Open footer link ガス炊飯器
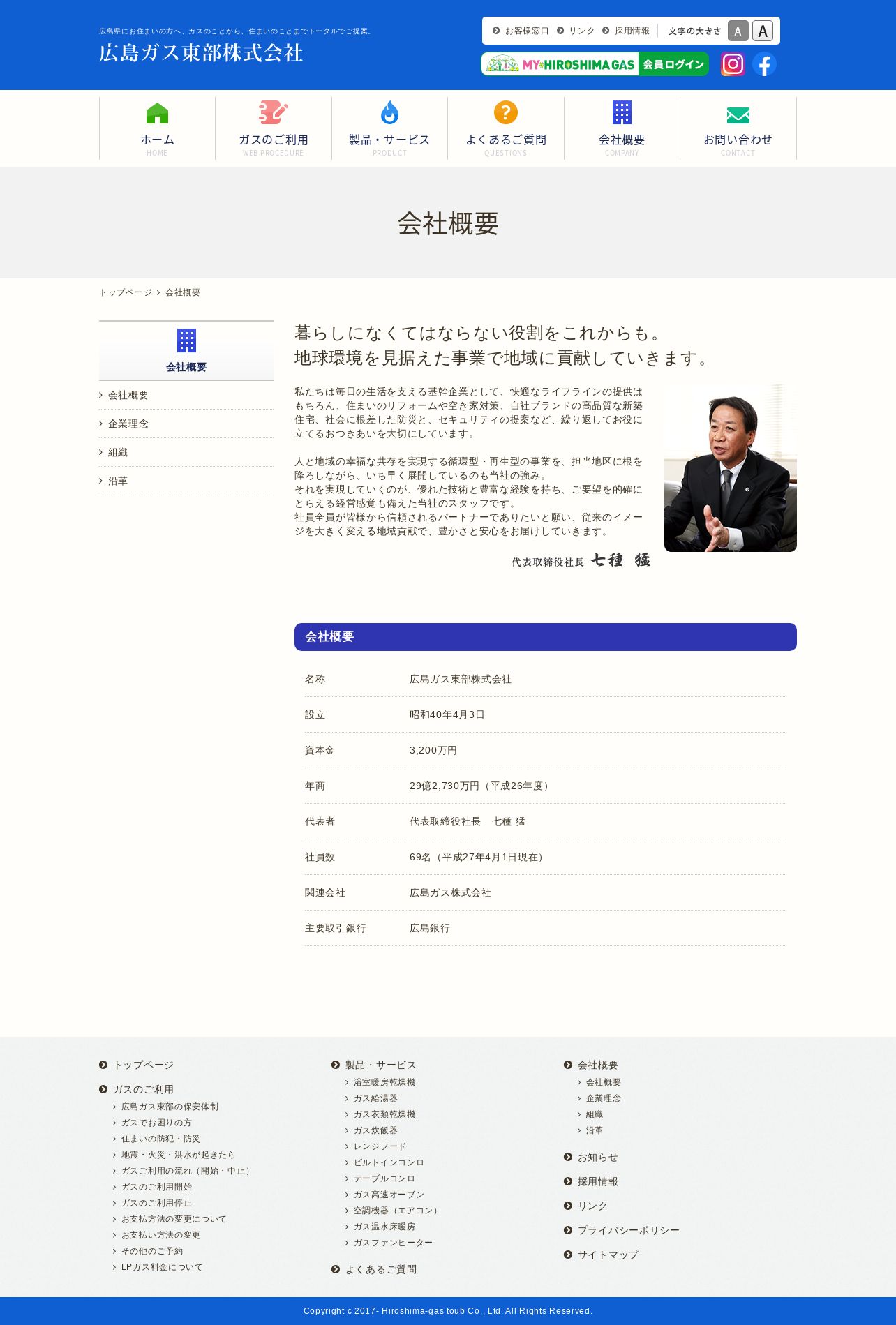Viewport: 896px width, 1325px height. tap(375, 1130)
